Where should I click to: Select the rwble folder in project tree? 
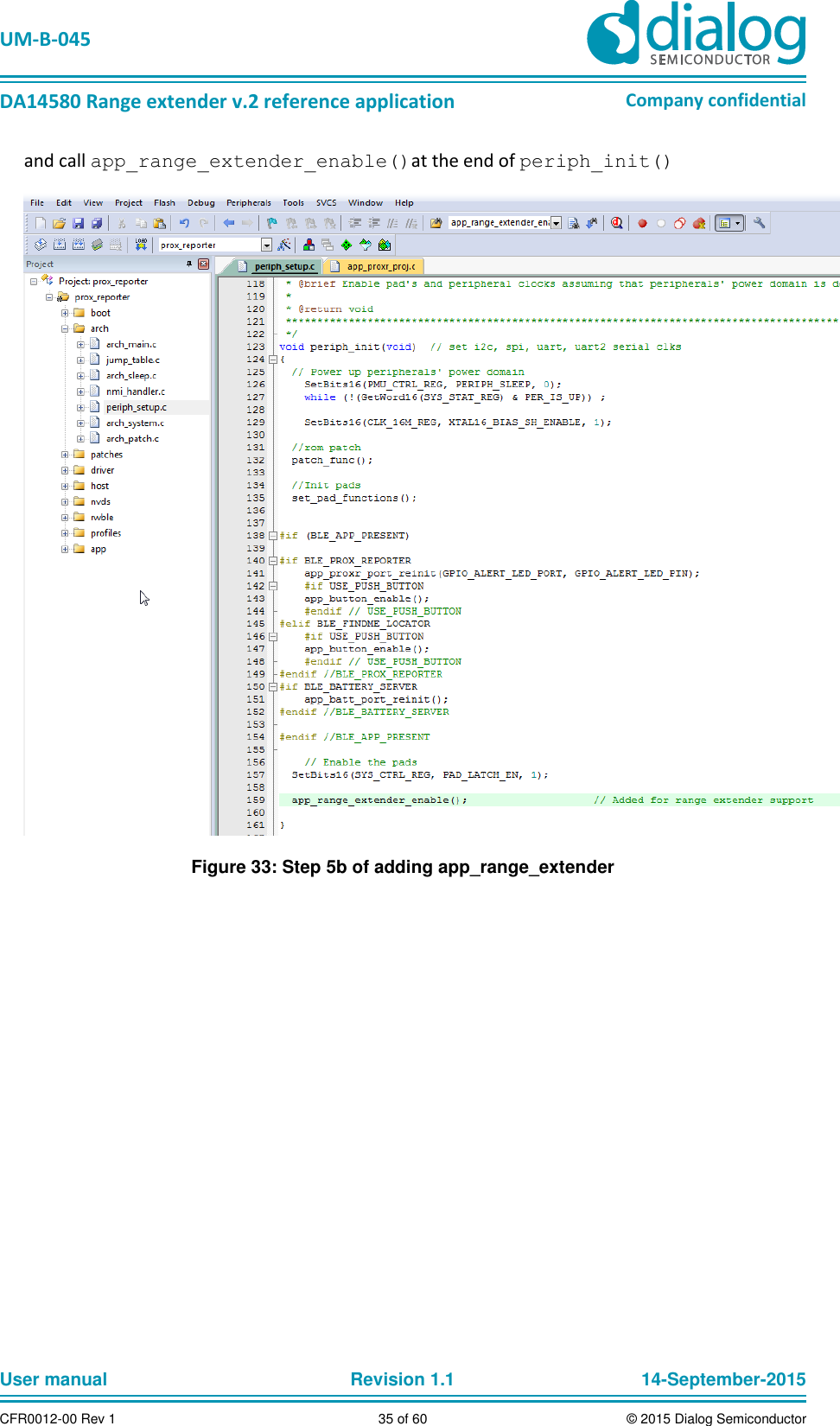click(102, 518)
